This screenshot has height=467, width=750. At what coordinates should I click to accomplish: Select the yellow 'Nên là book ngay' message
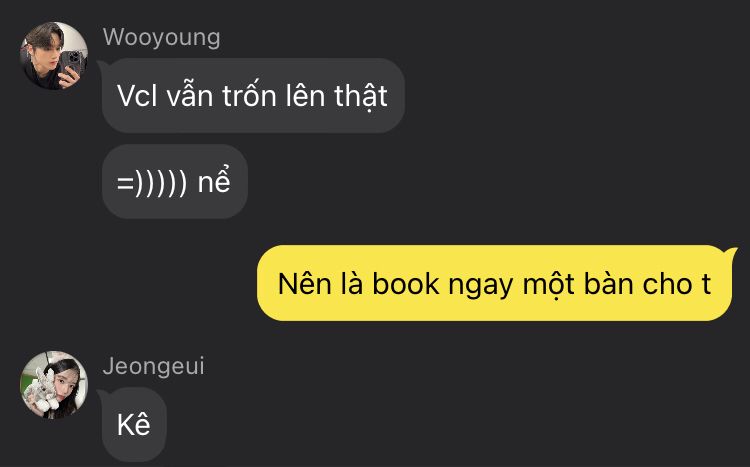click(495, 283)
